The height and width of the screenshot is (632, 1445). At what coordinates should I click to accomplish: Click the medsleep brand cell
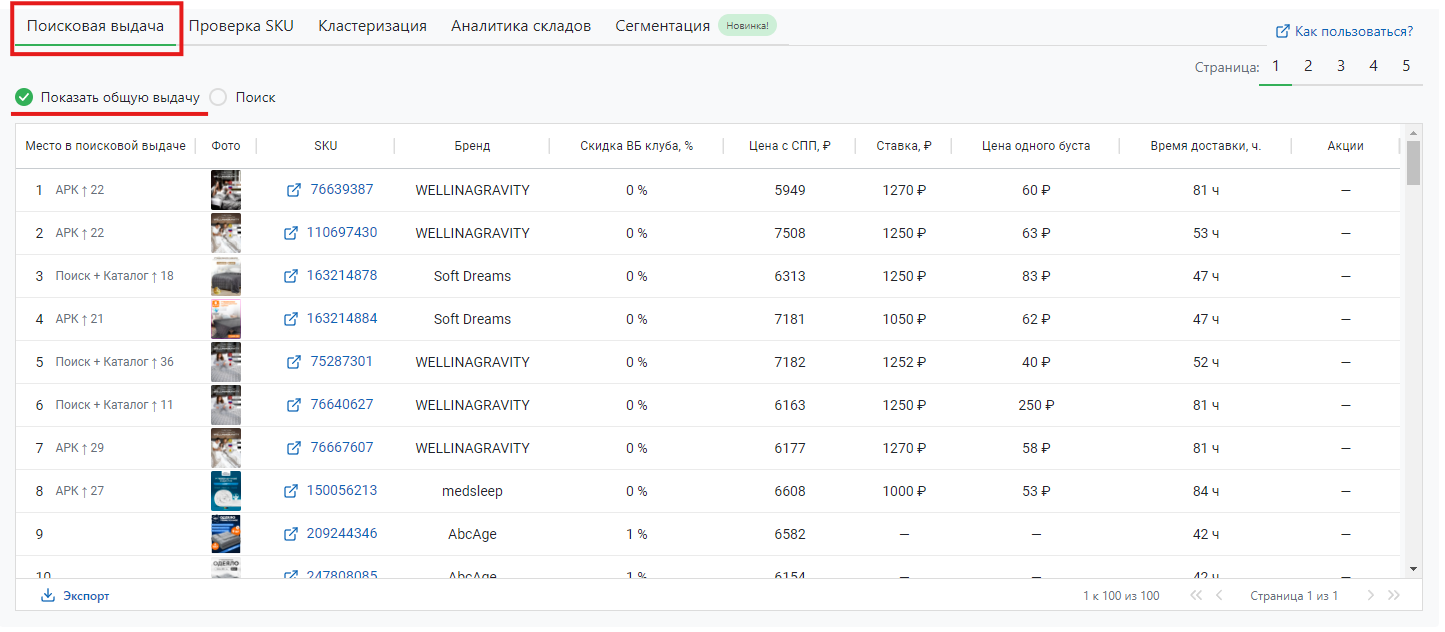472,491
